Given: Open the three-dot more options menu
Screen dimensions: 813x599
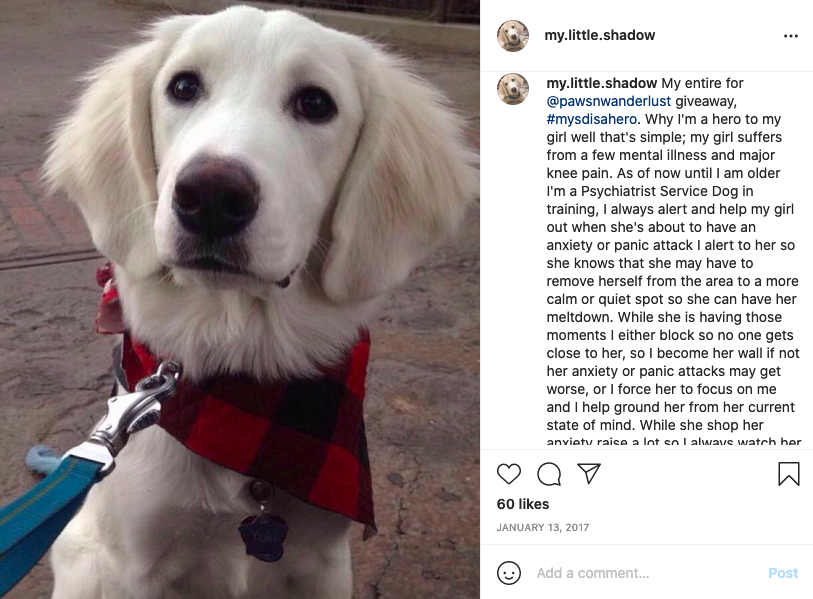Looking at the screenshot, I should (791, 36).
